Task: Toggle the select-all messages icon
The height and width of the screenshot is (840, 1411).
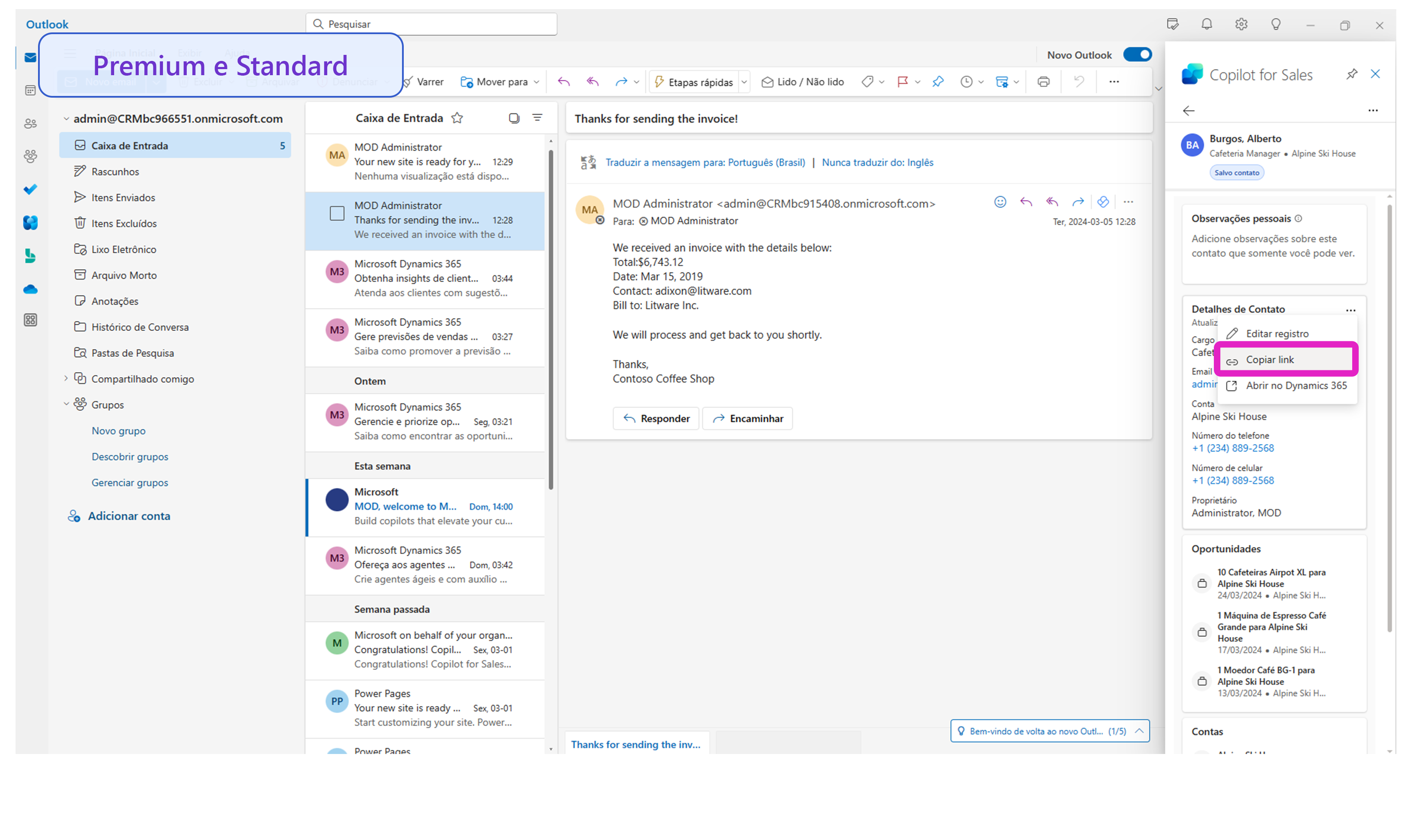Action: (x=514, y=118)
